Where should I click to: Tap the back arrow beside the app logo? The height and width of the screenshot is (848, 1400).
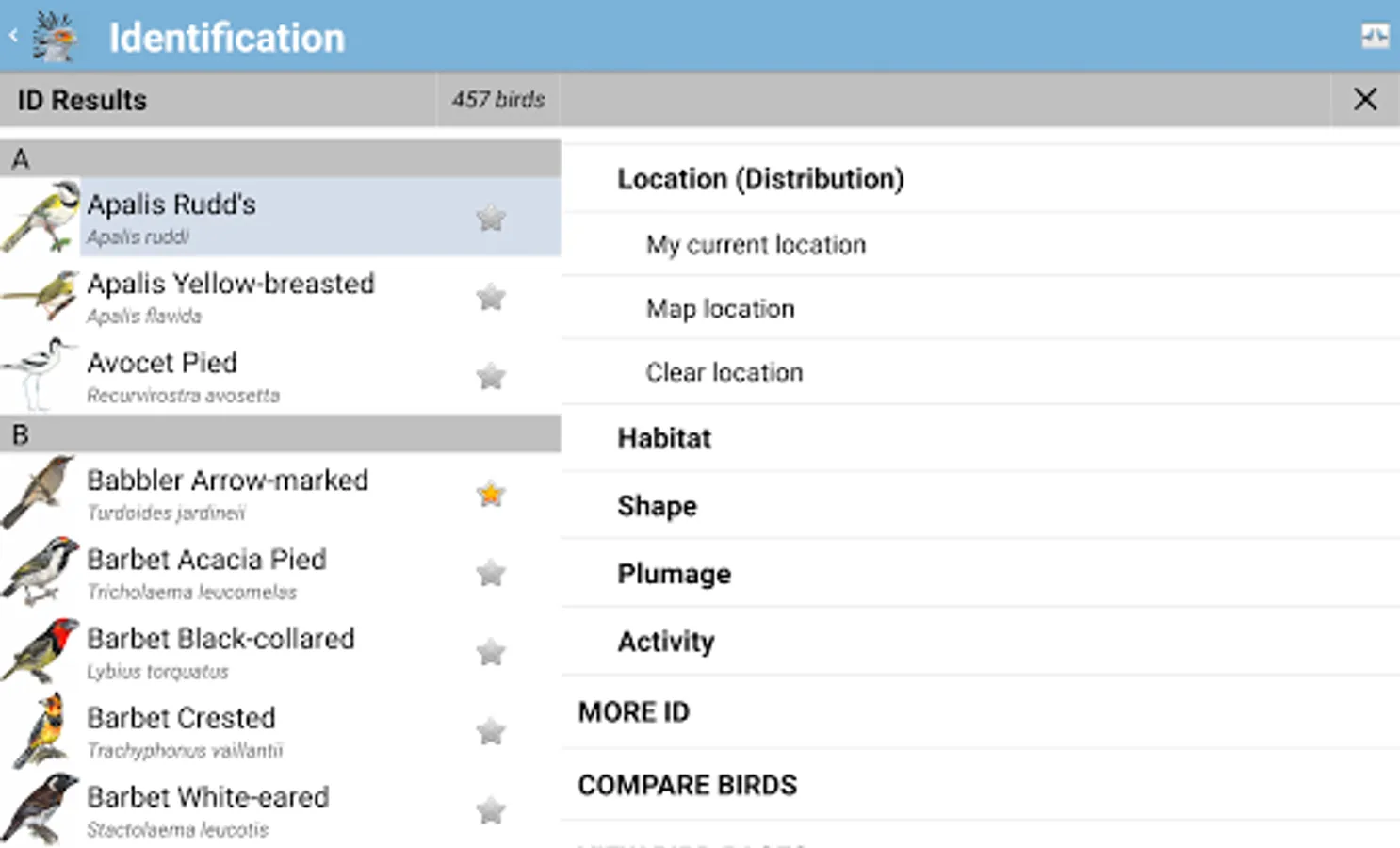pyautogui.click(x=14, y=37)
